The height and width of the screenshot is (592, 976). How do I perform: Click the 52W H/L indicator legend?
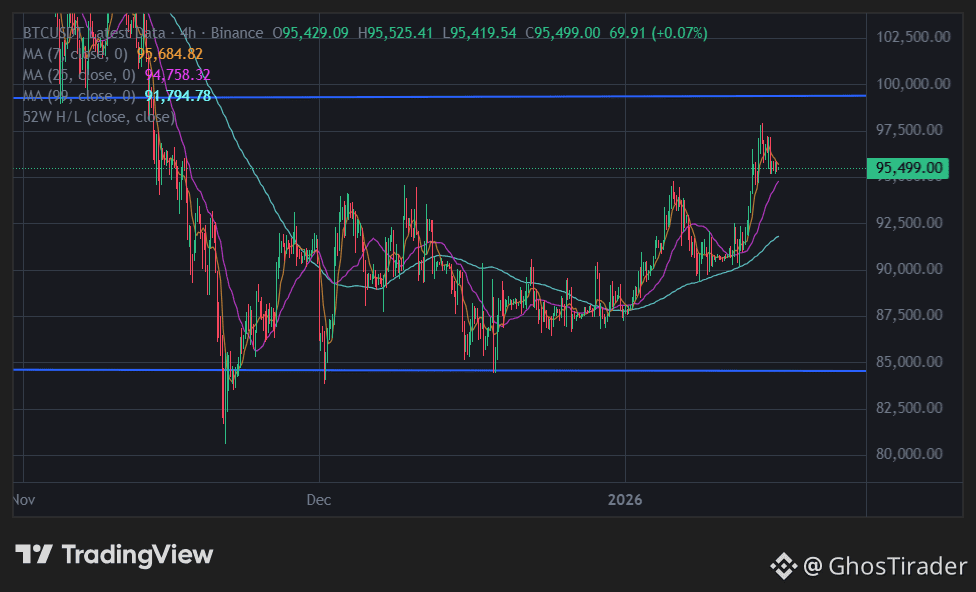point(99,117)
